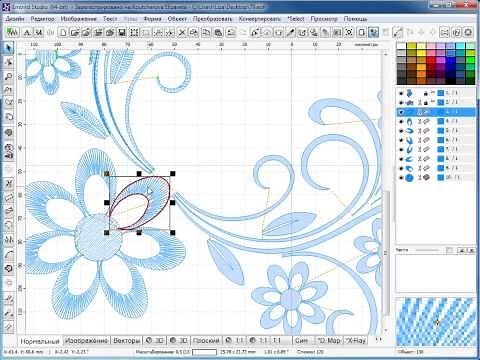
Task: Click the bottom-most left toolbar icon
Action: (9, 327)
